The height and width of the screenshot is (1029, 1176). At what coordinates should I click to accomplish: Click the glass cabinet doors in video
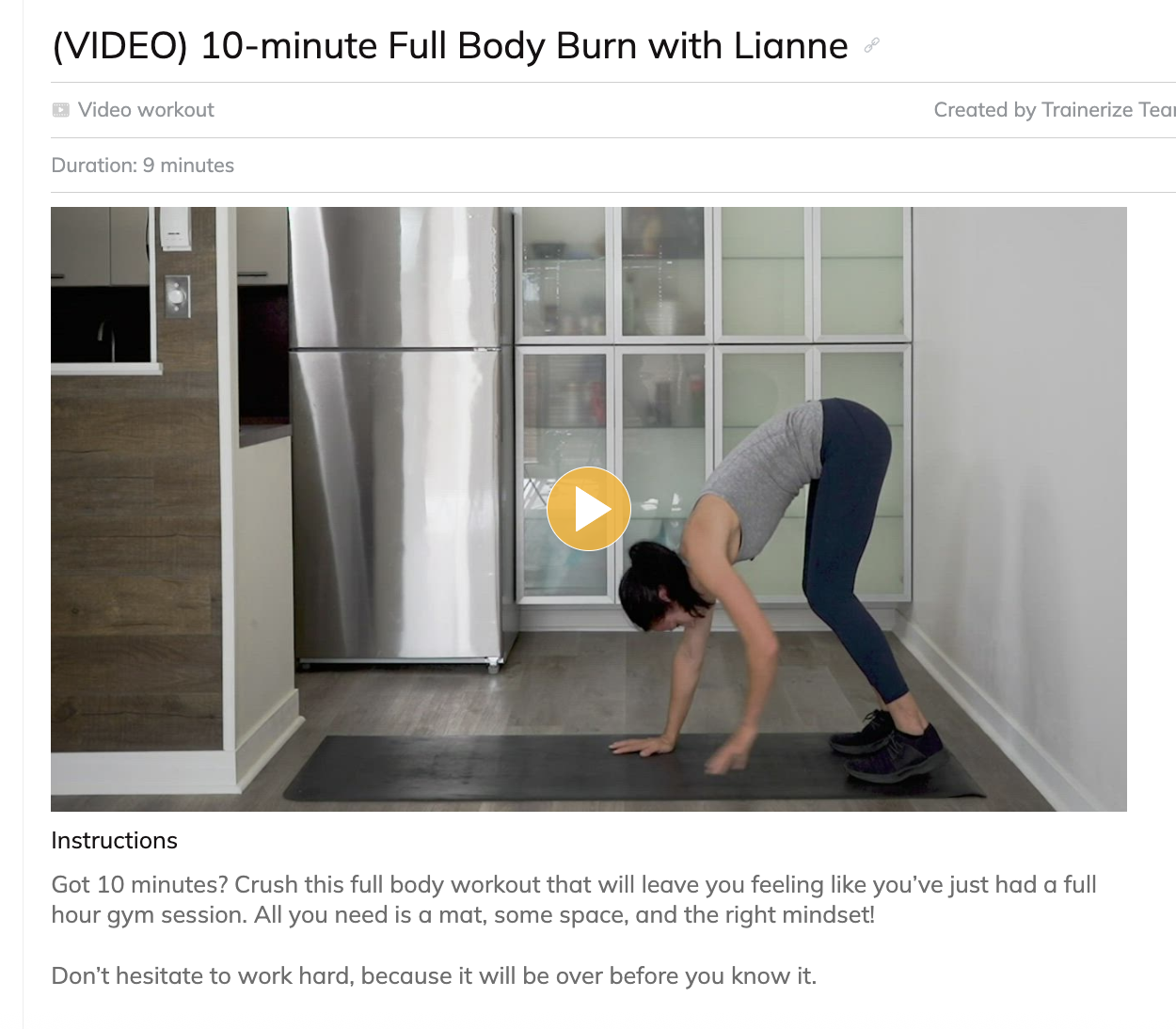coord(712,404)
